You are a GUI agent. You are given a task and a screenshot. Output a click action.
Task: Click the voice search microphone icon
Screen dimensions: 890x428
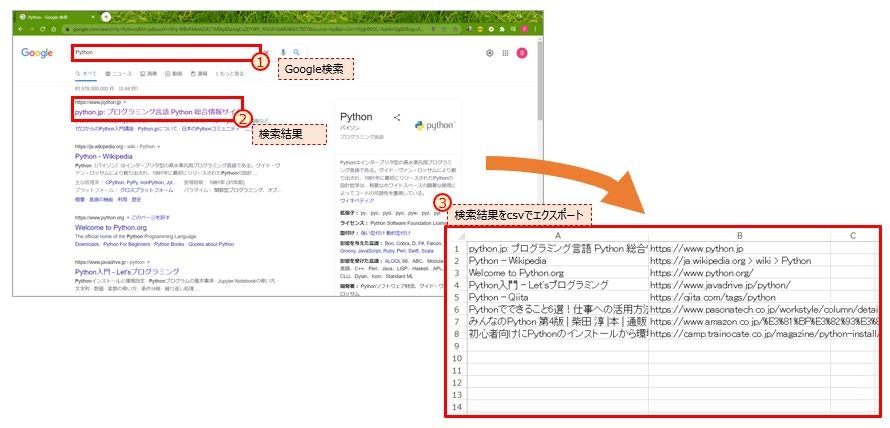pyautogui.click(x=283, y=52)
